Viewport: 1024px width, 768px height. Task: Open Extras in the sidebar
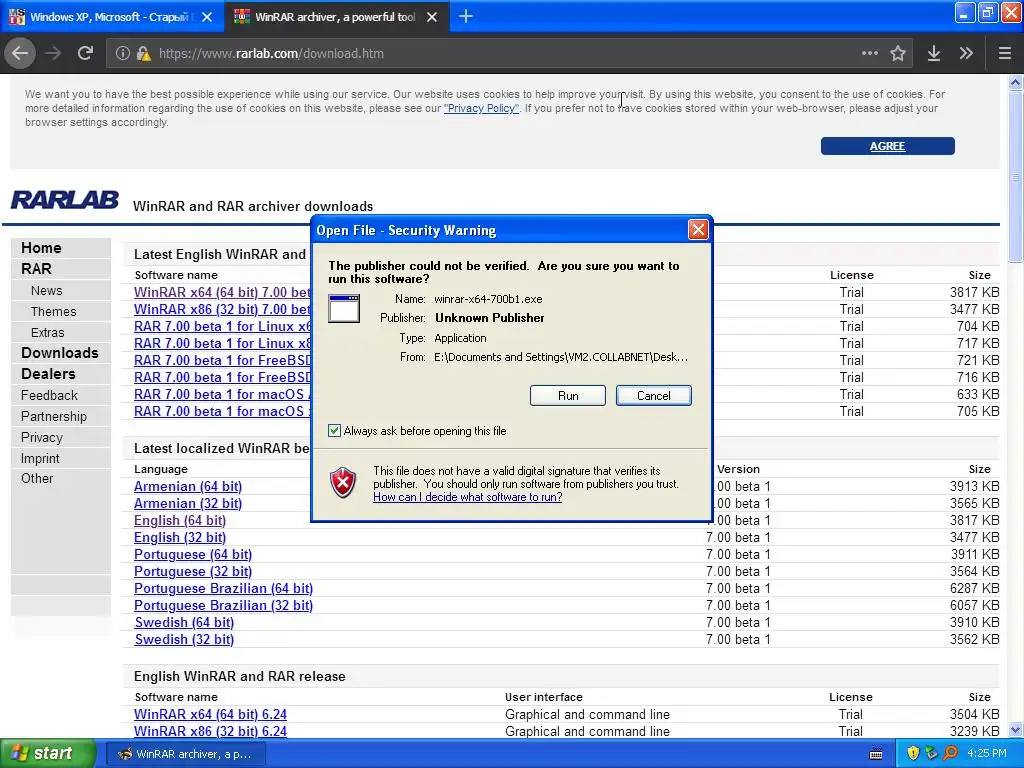pos(48,332)
